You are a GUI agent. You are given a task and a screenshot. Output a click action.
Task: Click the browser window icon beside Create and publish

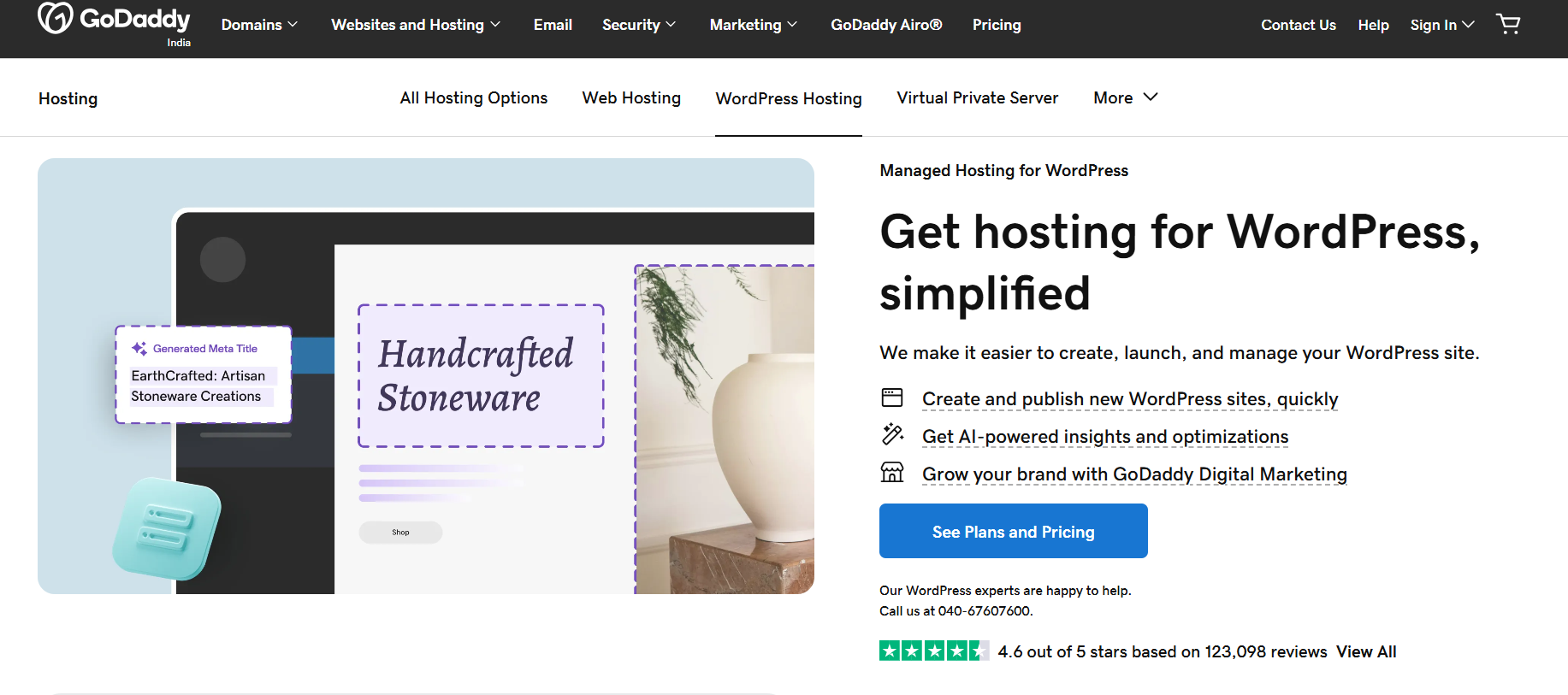pos(892,398)
